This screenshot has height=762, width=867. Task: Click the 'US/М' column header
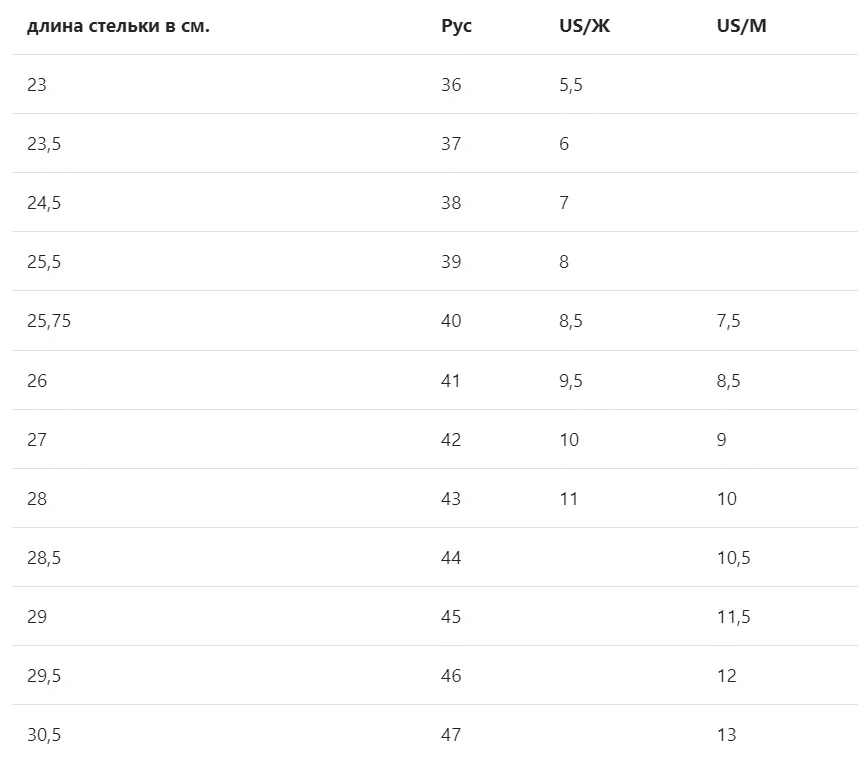741,26
